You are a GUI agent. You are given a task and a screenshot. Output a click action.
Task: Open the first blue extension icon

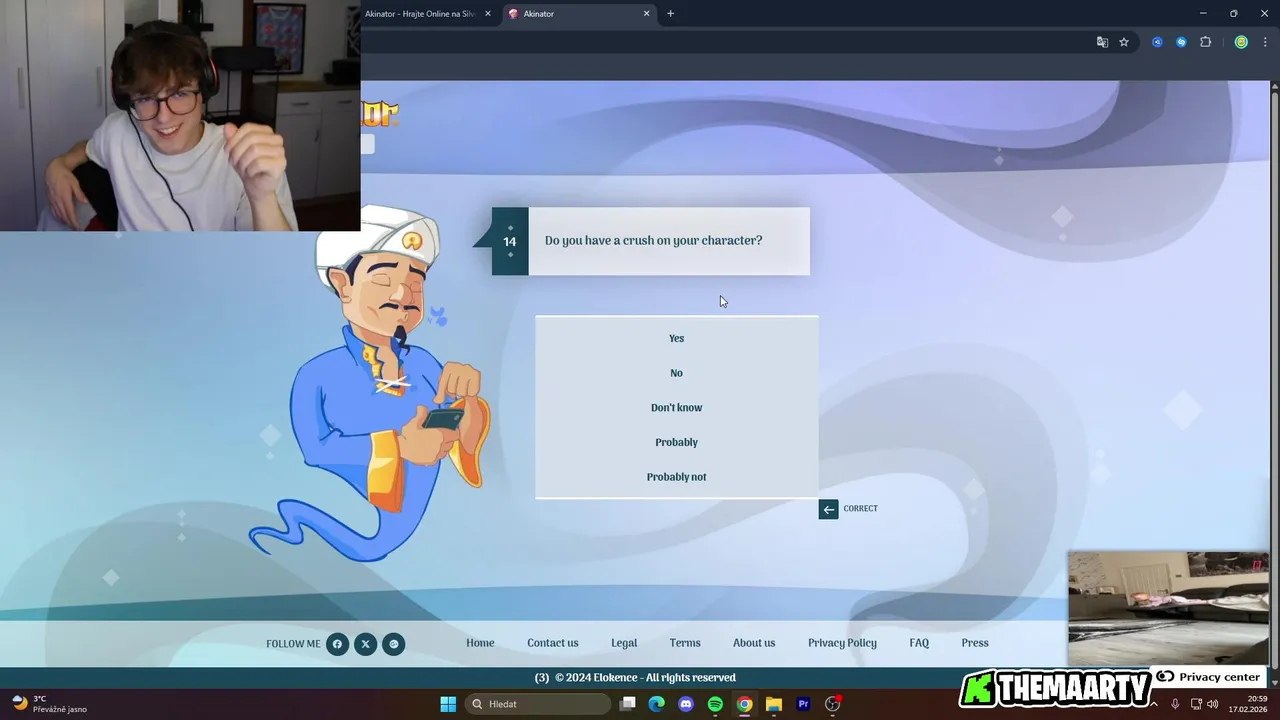point(1157,42)
